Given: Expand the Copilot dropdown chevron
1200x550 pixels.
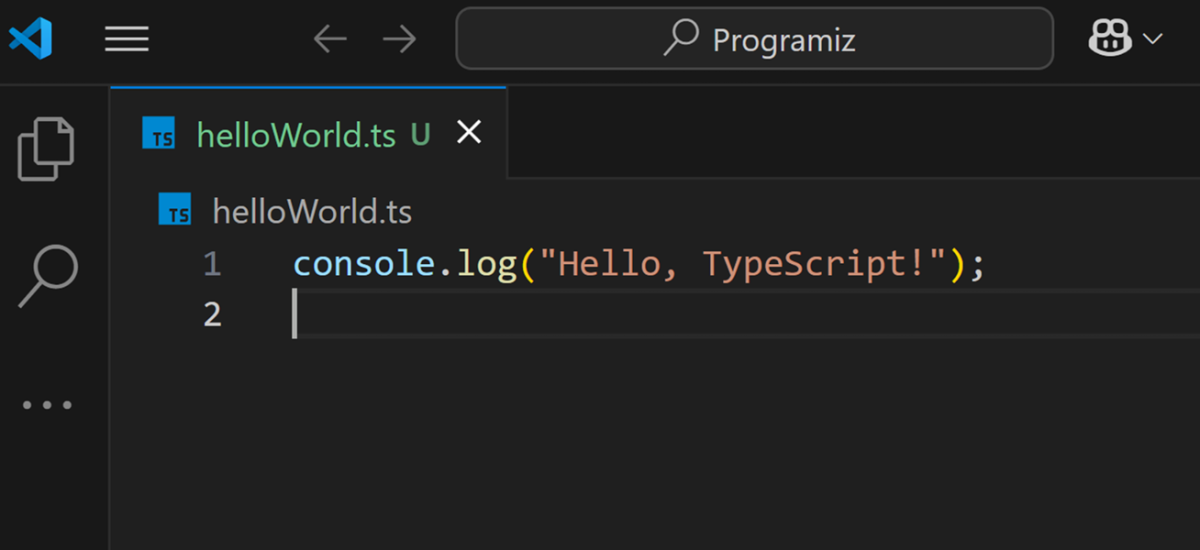Looking at the screenshot, I should [x=1152, y=39].
